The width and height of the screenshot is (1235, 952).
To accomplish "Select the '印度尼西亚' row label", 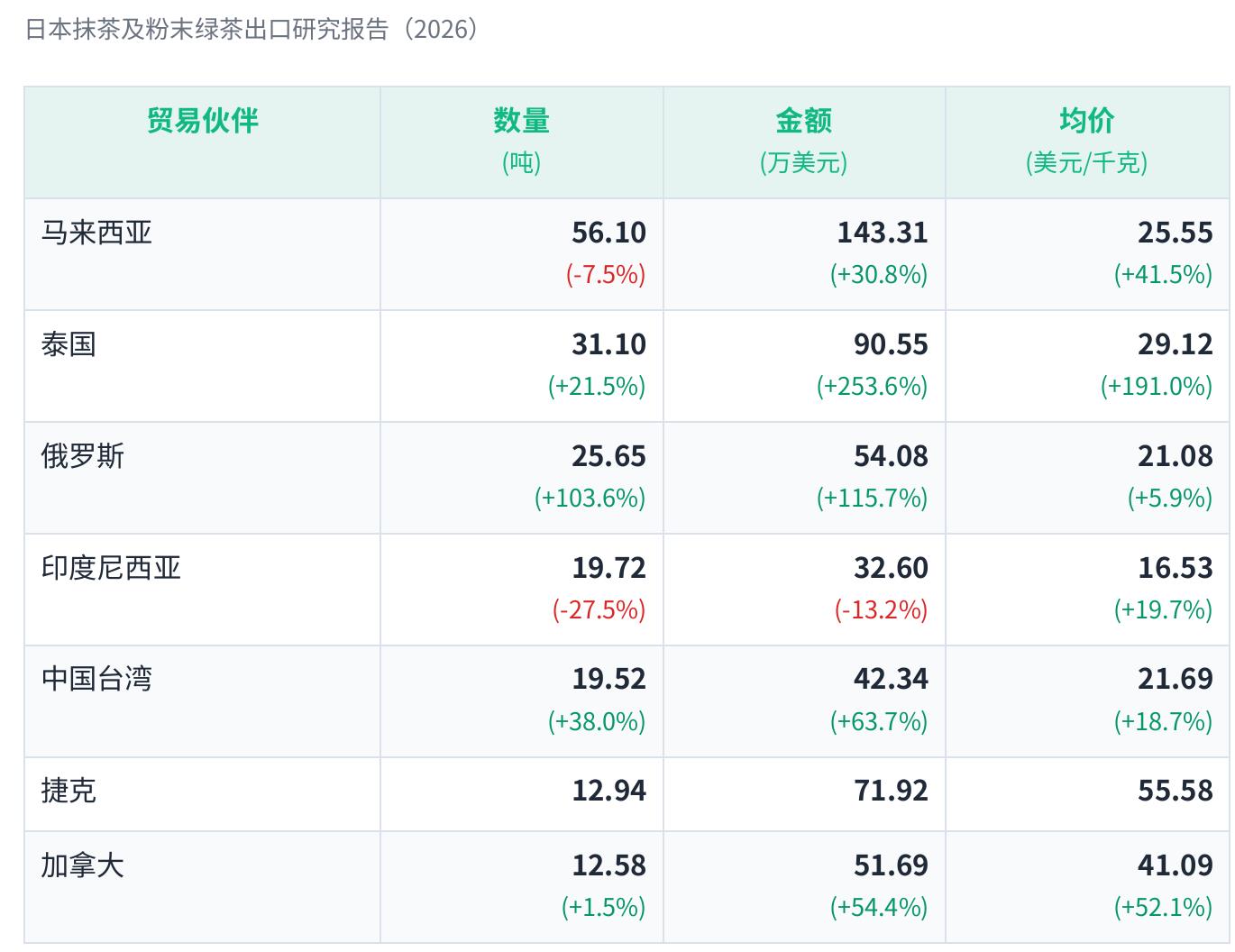I will (x=111, y=568).
